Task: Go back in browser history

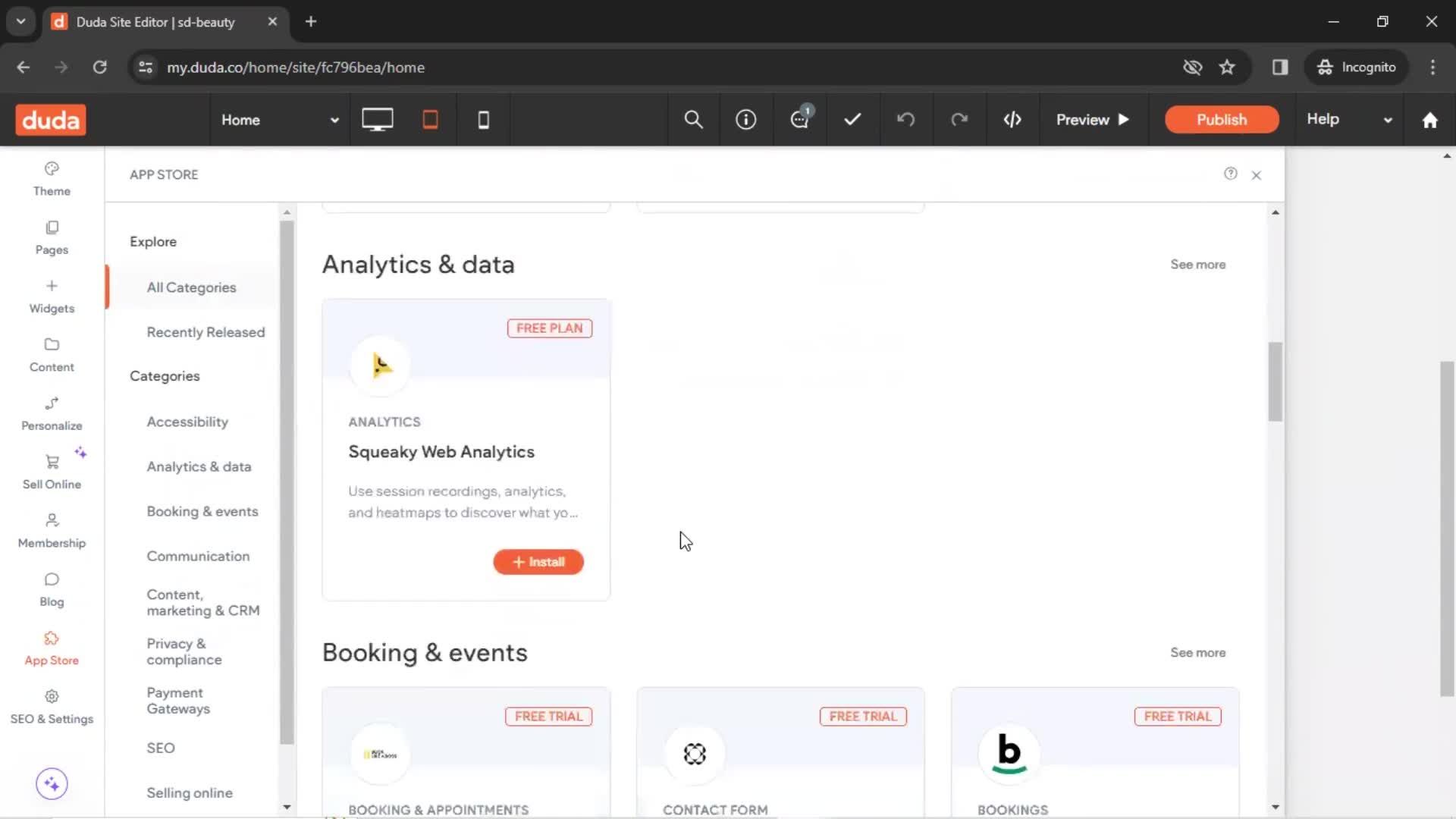Action: pyautogui.click(x=24, y=67)
